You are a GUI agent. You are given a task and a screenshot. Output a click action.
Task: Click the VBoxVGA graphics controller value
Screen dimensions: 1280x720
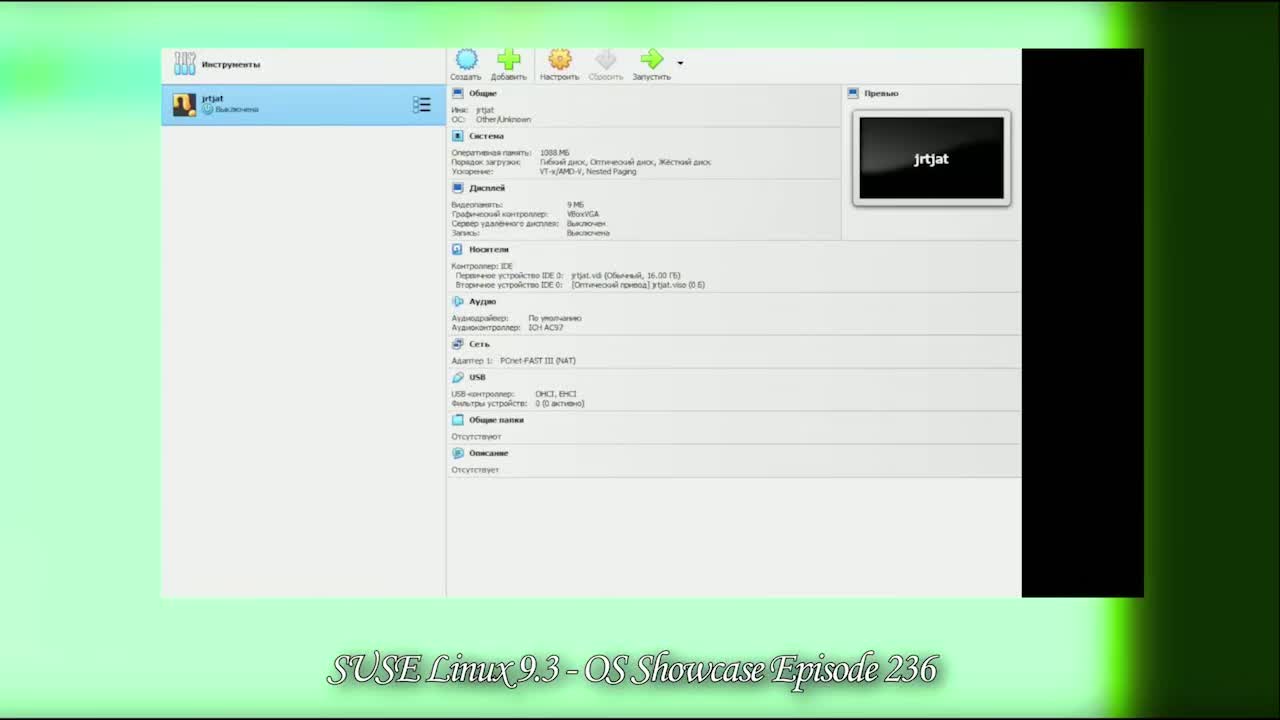585,214
